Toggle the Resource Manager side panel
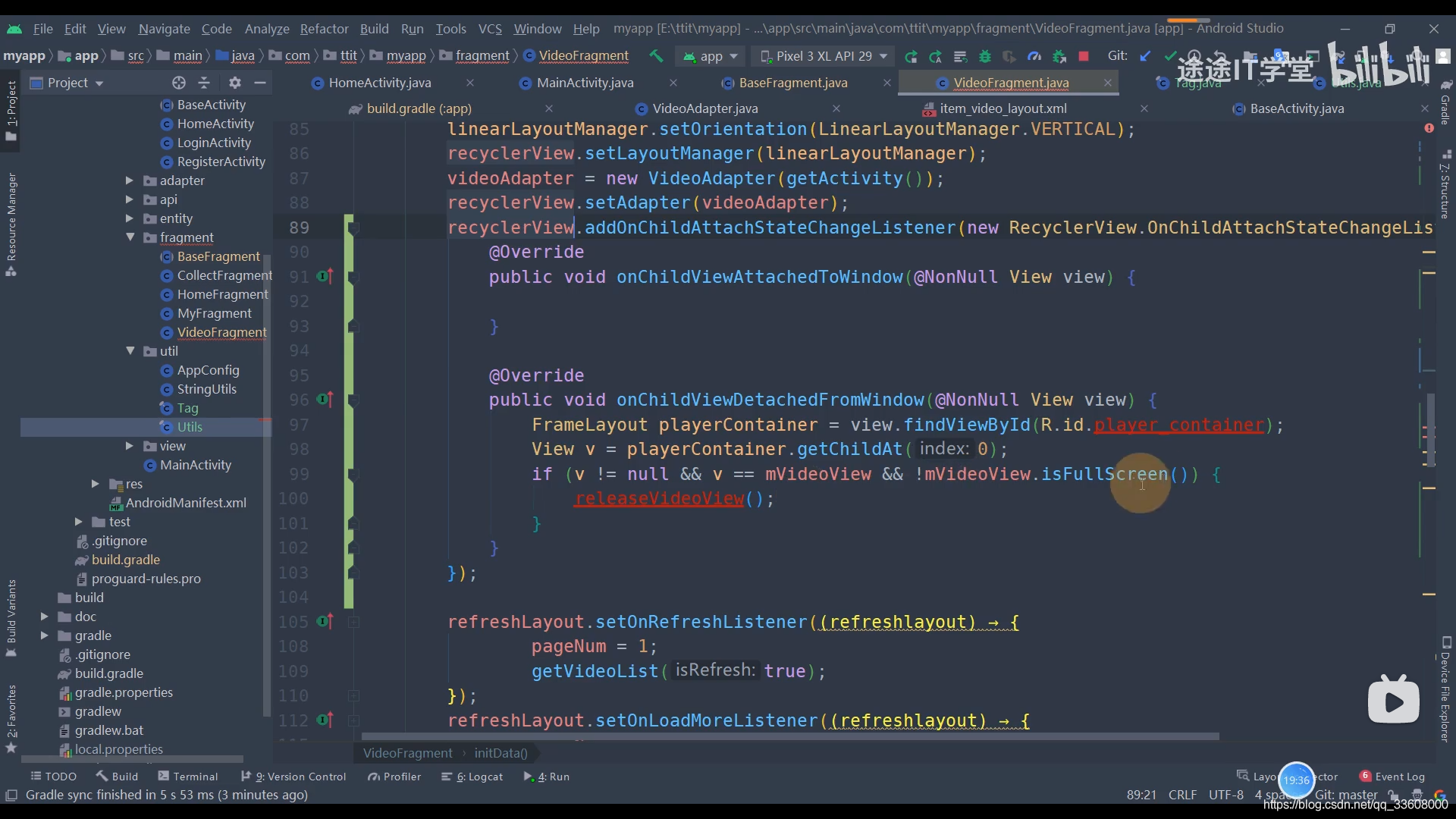Image resolution: width=1456 pixels, height=819 pixels. (x=11, y=224)
